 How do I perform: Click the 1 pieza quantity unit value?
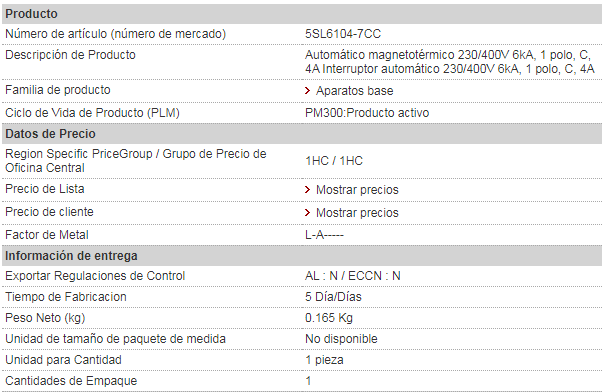pos(324,360)
